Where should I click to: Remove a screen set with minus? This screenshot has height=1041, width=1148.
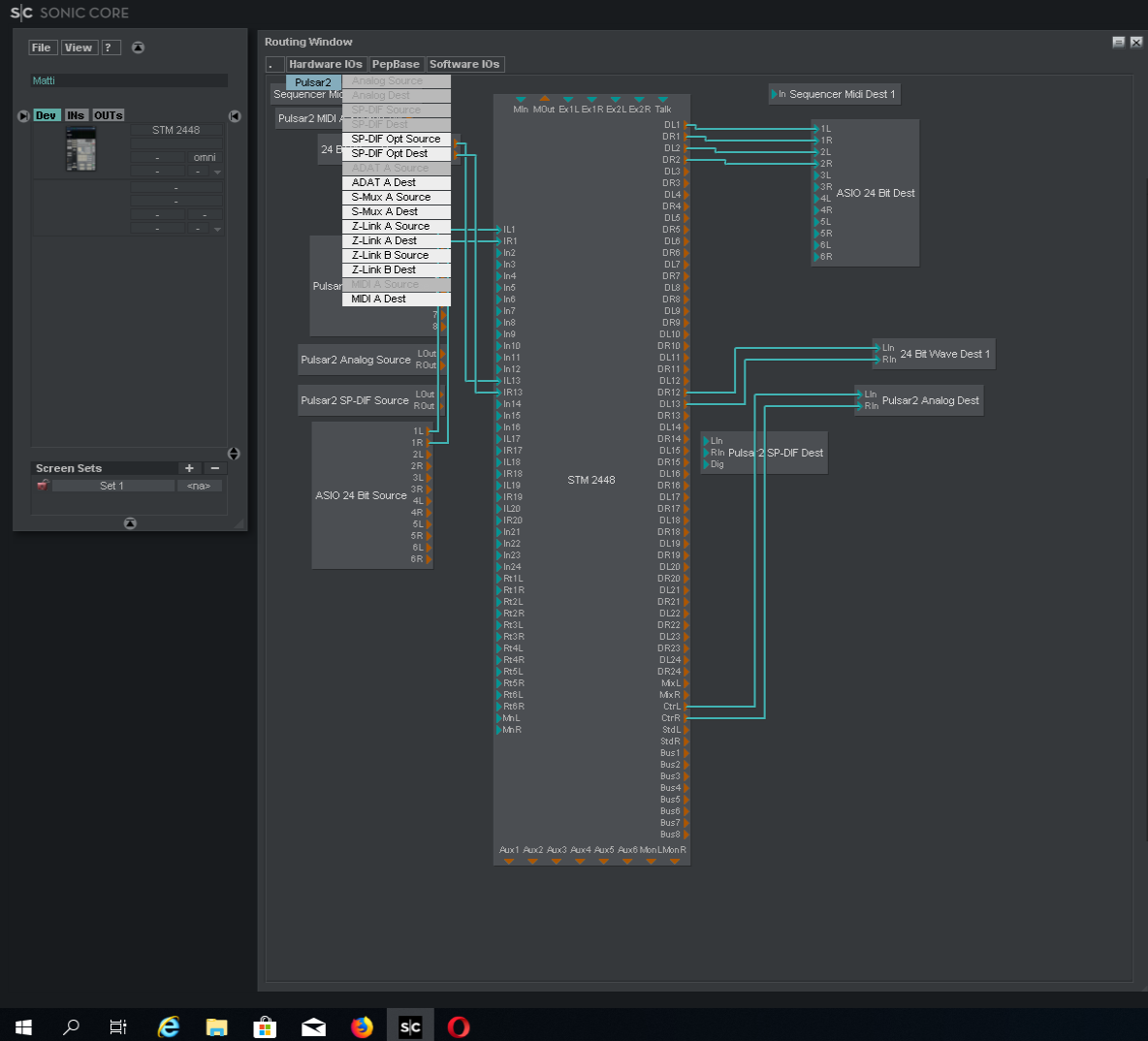click(x=214, y=468)
